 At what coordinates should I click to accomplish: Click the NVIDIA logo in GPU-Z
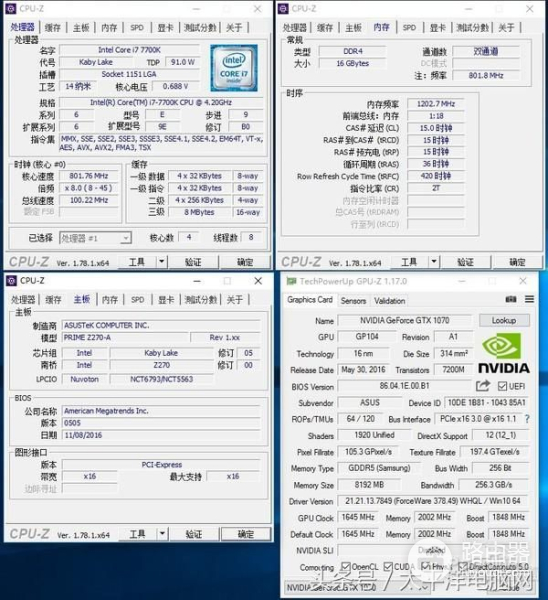pyautogui.click(x=504, y=352)
